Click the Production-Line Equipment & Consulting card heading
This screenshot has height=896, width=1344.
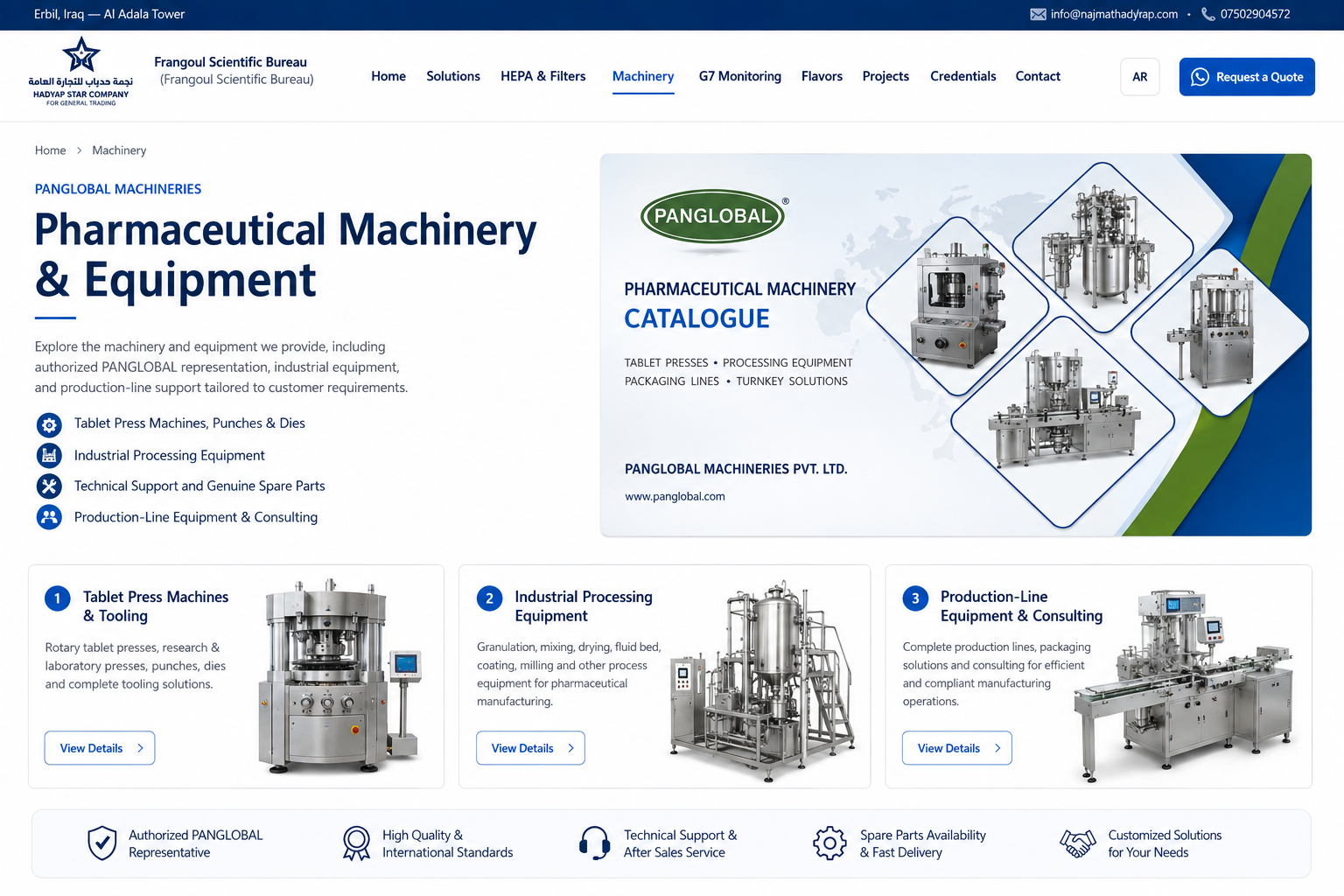pos(1021,606)
